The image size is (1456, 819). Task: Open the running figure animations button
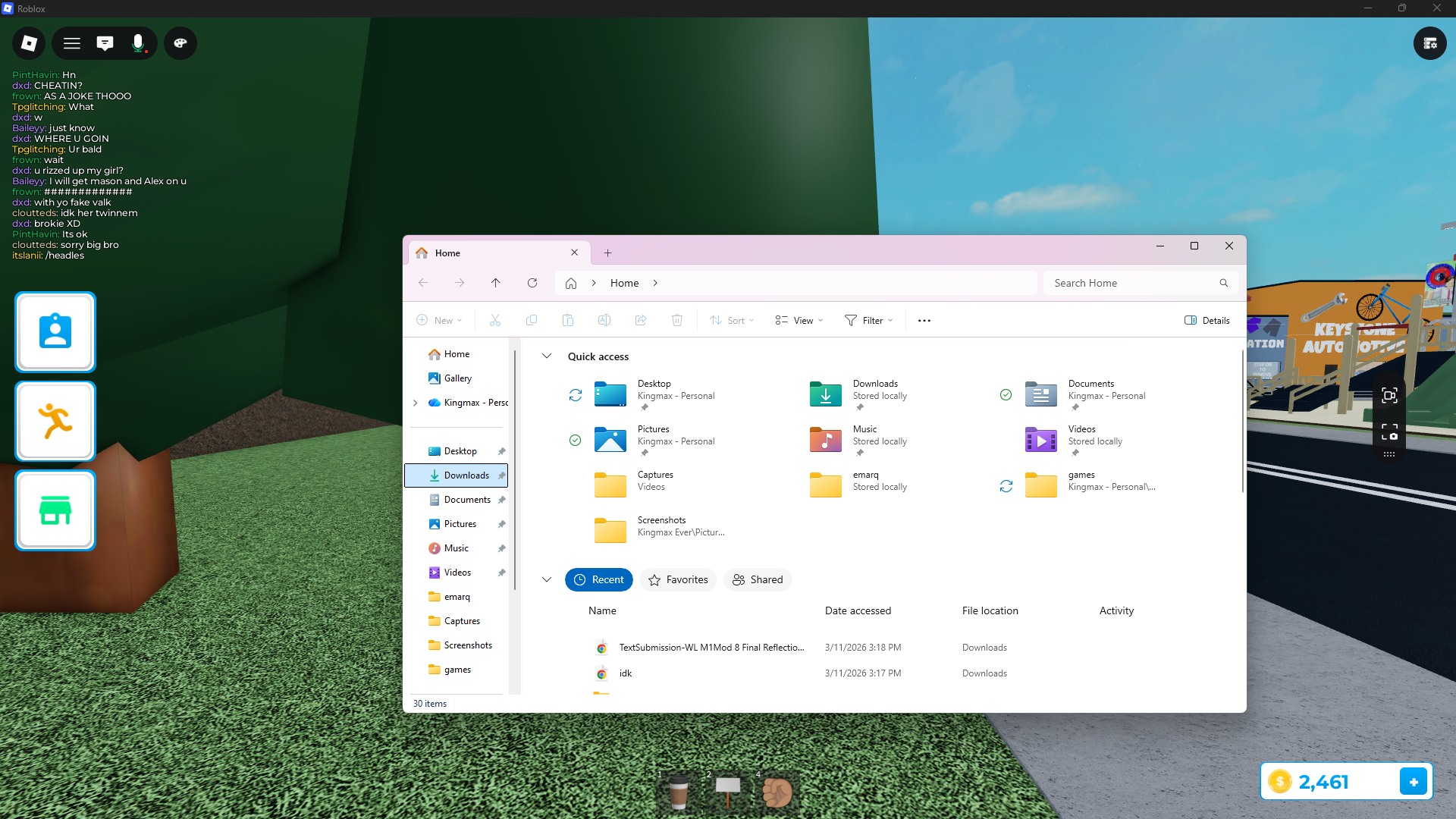(55, 421)
